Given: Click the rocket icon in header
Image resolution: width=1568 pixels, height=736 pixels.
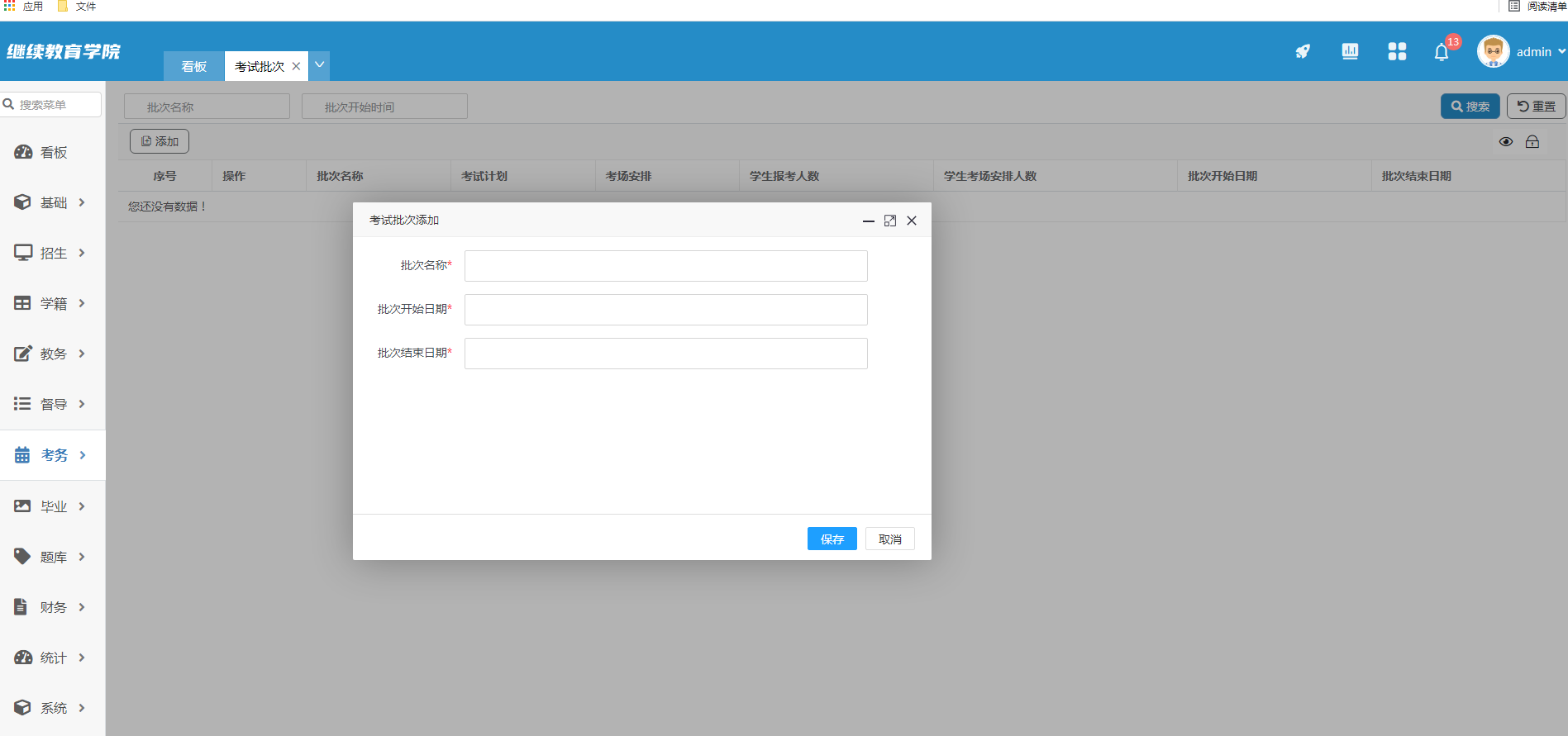Looking at the screenshot, I should coord(1303,52).
